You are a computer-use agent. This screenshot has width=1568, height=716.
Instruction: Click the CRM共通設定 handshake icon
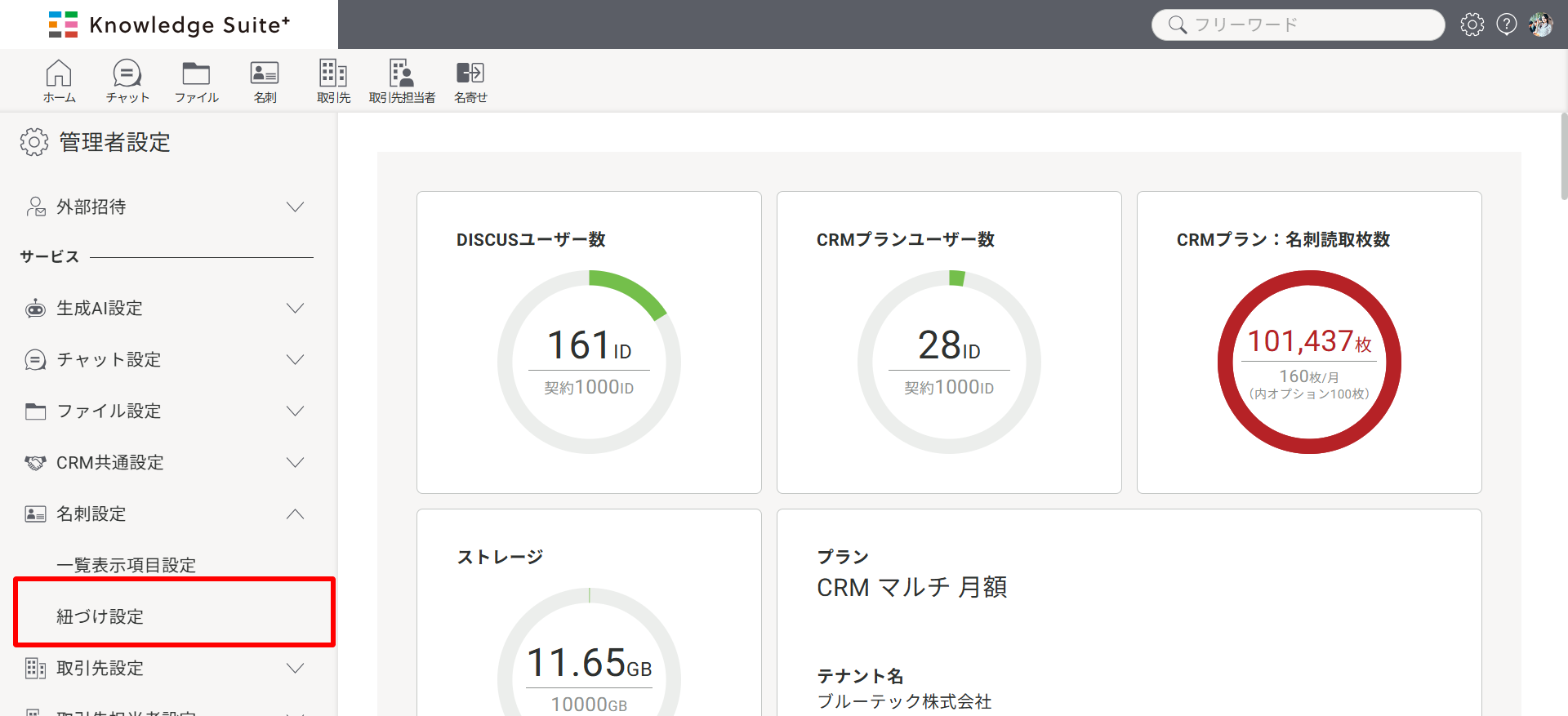click(35, 463)
